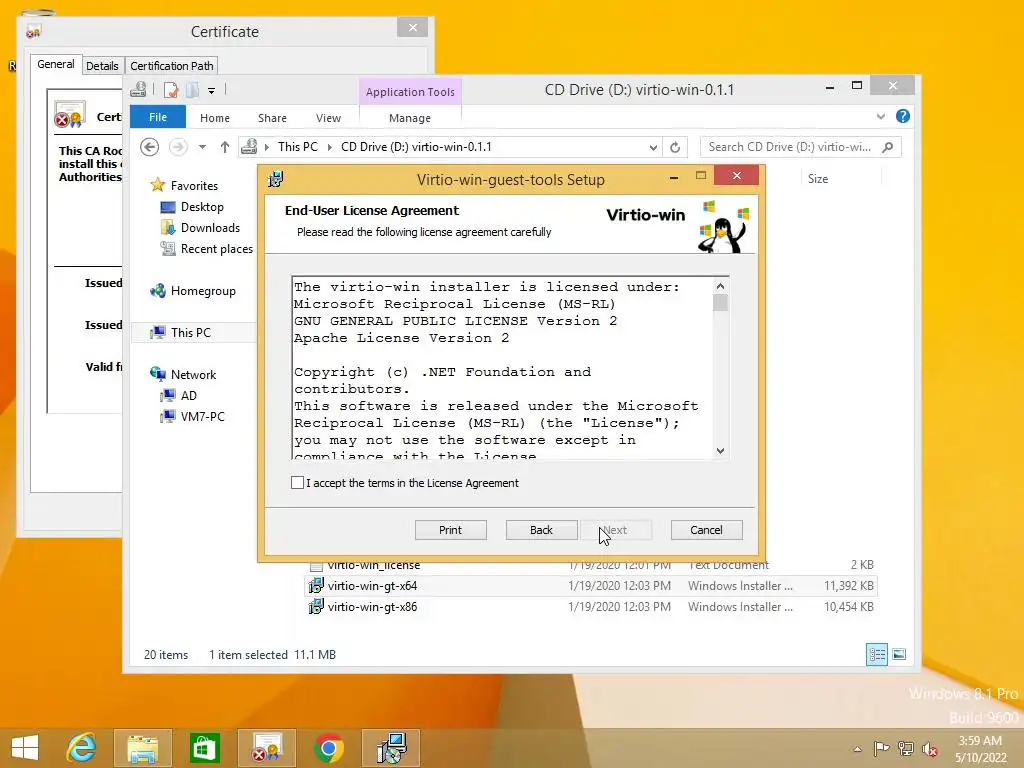Expand the address bar history dropdown
The height and width of the screenshot is (768, 1024).
[x=653, y=147]
